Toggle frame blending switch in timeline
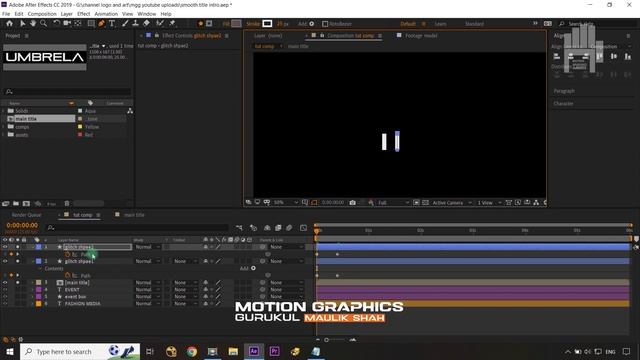Viewport: 640px width, 360px height. point(278,228)
